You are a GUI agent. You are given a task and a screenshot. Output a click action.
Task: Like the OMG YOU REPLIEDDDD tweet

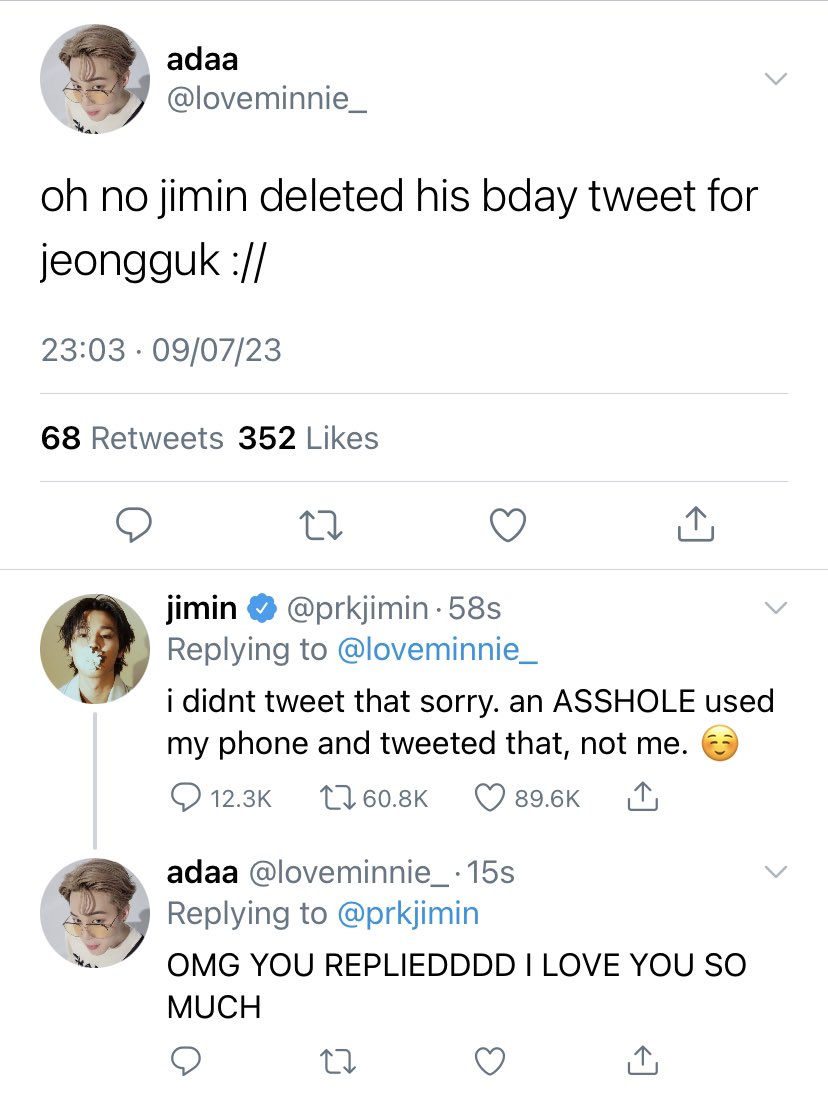point(490,1061)
